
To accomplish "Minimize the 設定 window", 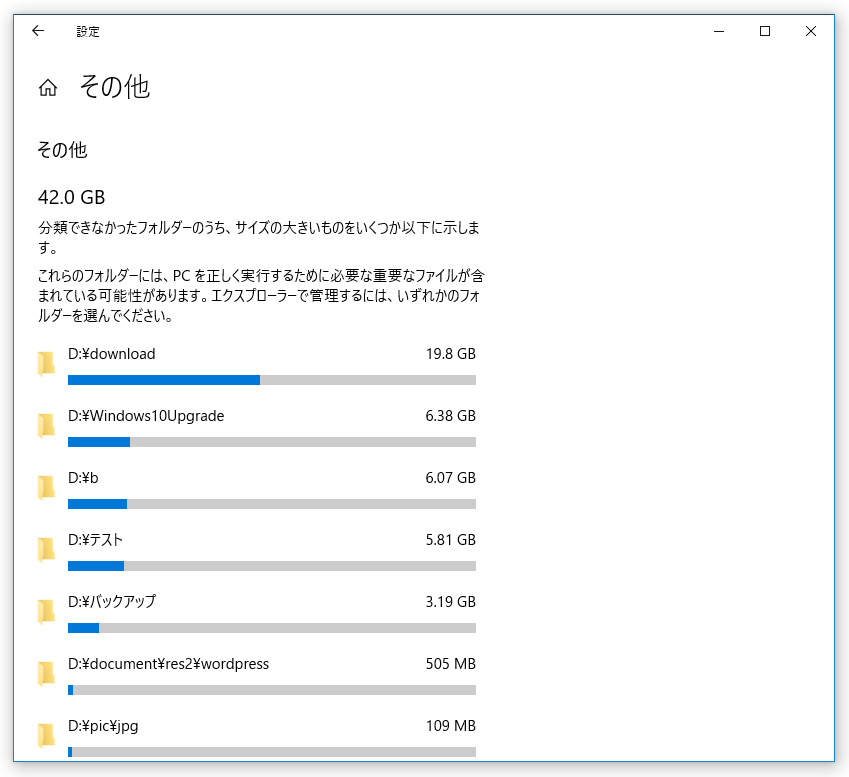I will [x=719, y=31].
